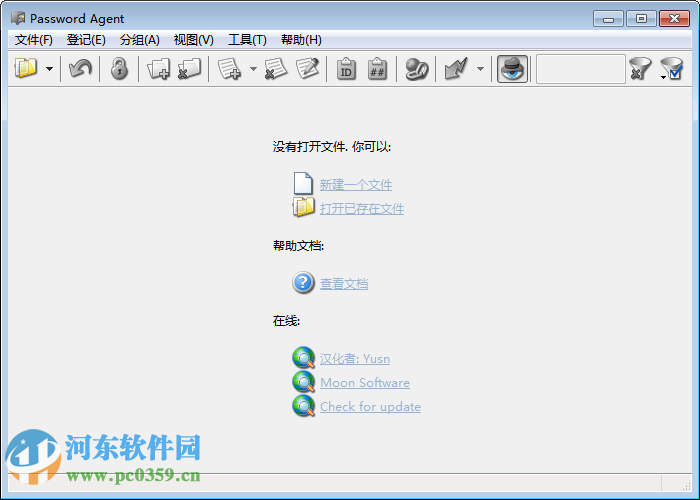This screenshot has height=500, width=700.
Task: Click the 打开已存在文件 link
Action: pyautogui.click(x=362, y=208)
